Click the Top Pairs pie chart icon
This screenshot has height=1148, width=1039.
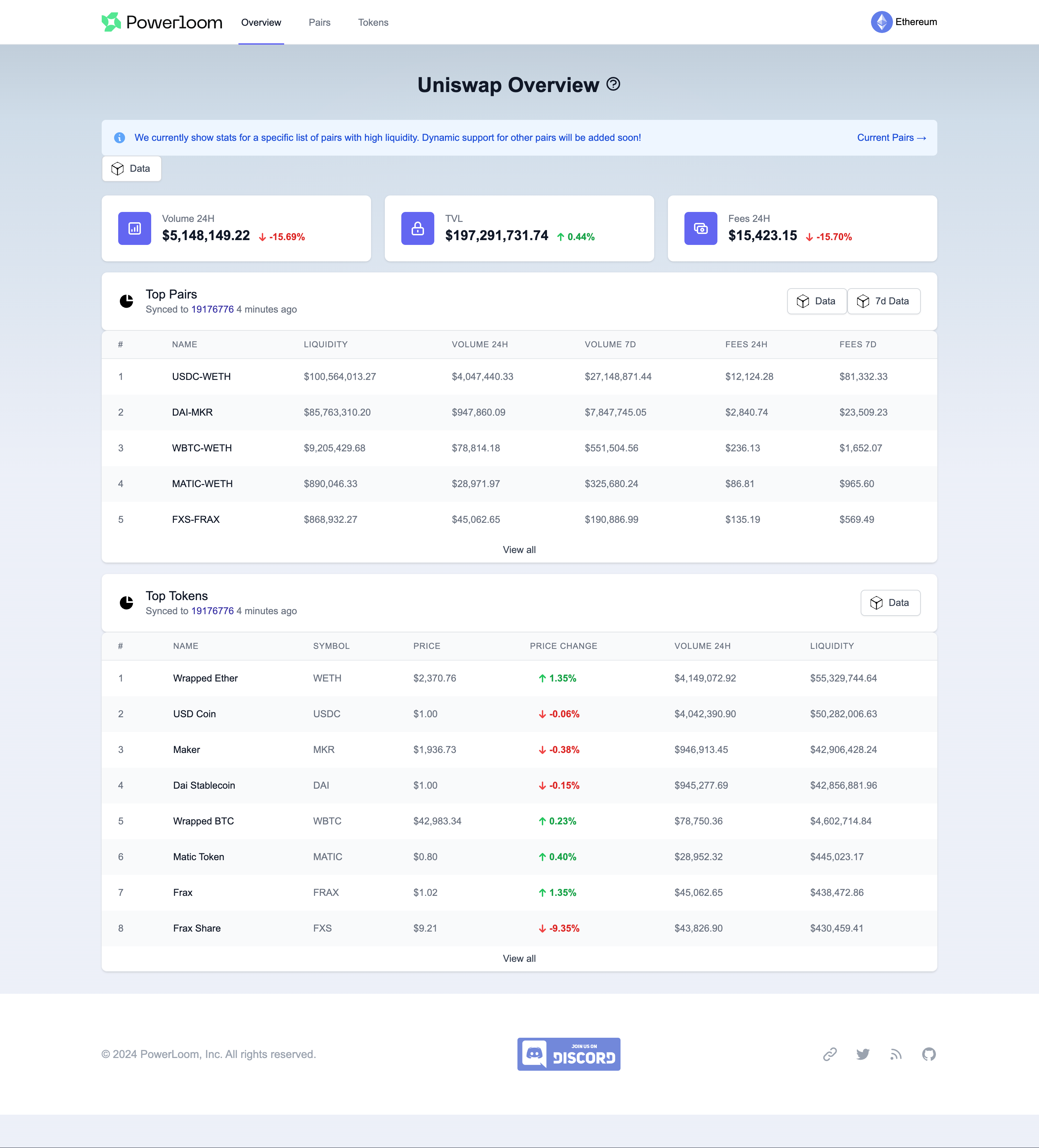click(x=126, y=301)
